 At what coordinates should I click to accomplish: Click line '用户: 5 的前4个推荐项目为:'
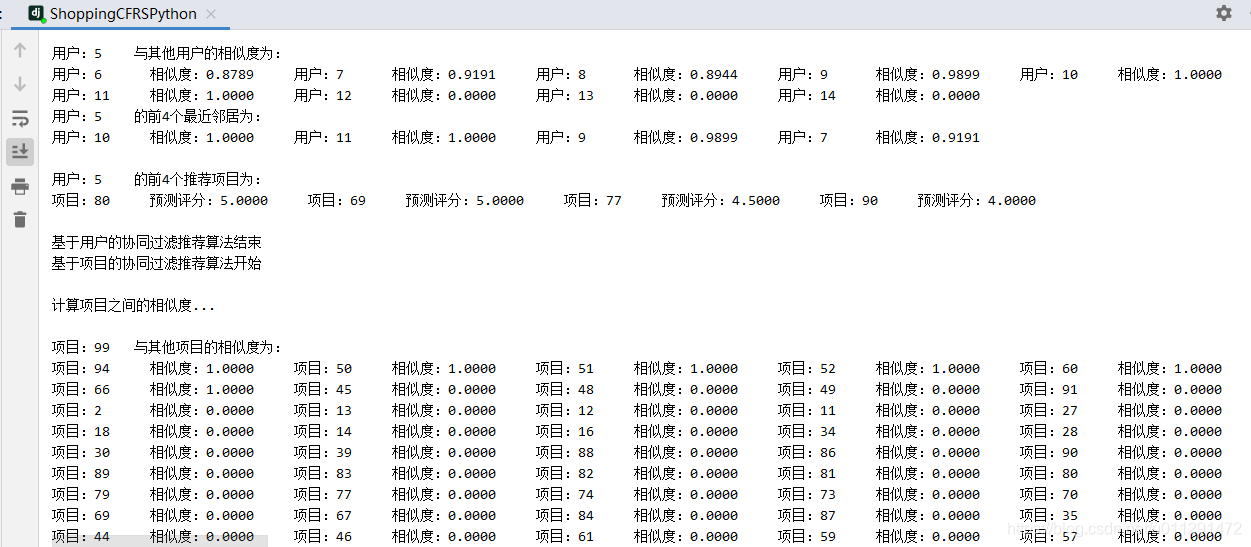coord(157,179)
